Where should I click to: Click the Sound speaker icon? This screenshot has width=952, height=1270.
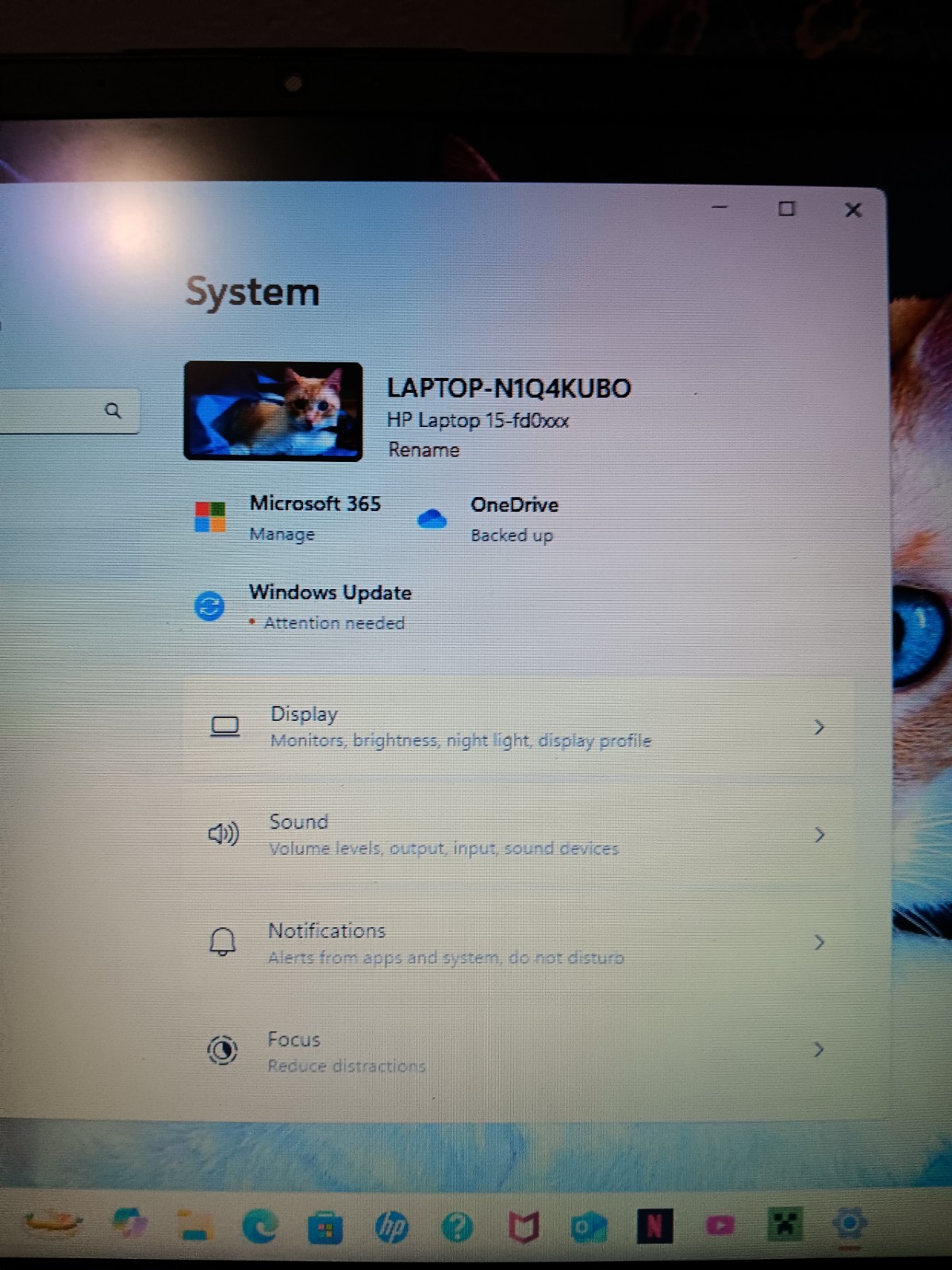[223, 833]
